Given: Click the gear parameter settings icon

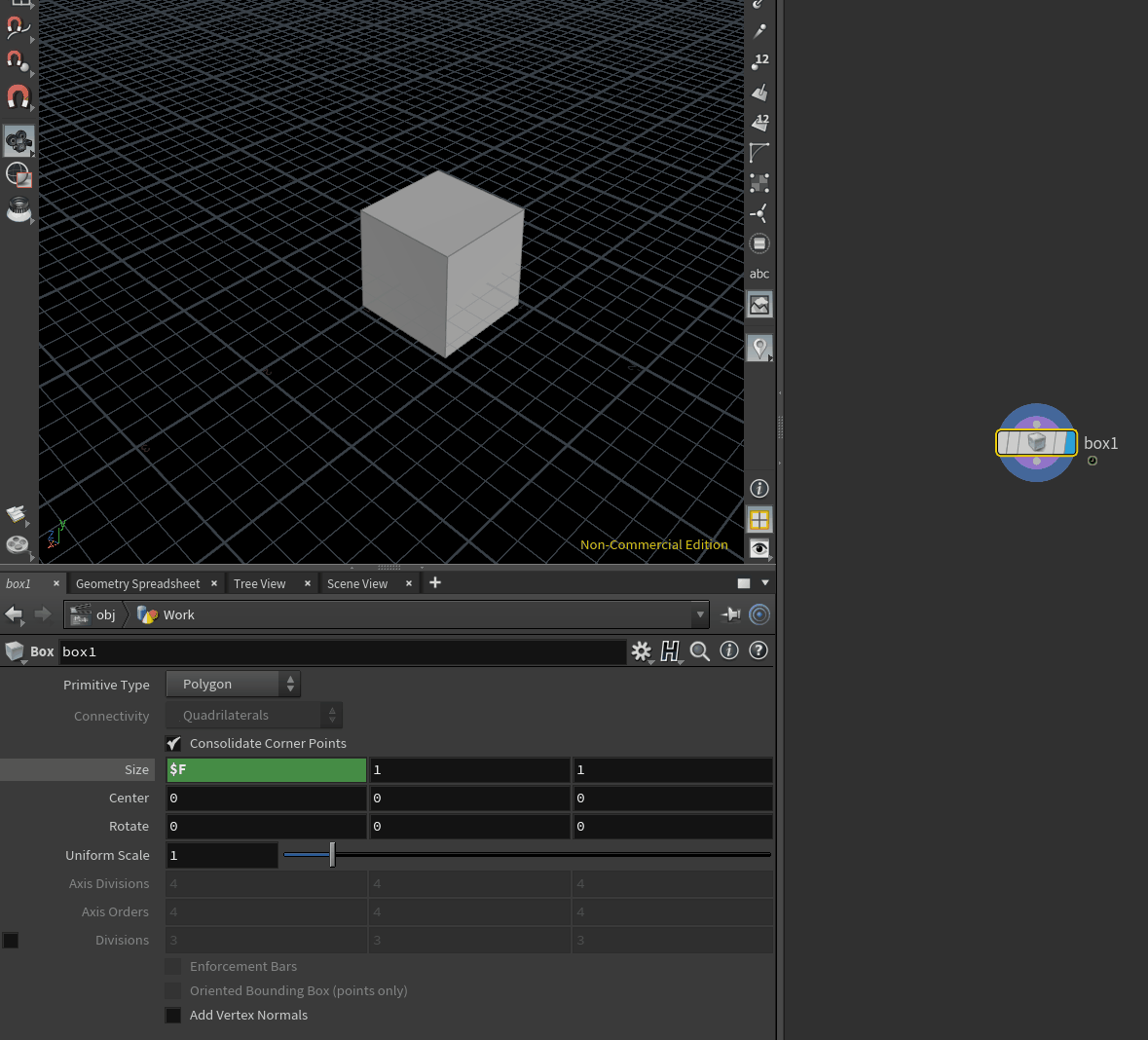Looking at the screenshot, I should click(640, 651).
